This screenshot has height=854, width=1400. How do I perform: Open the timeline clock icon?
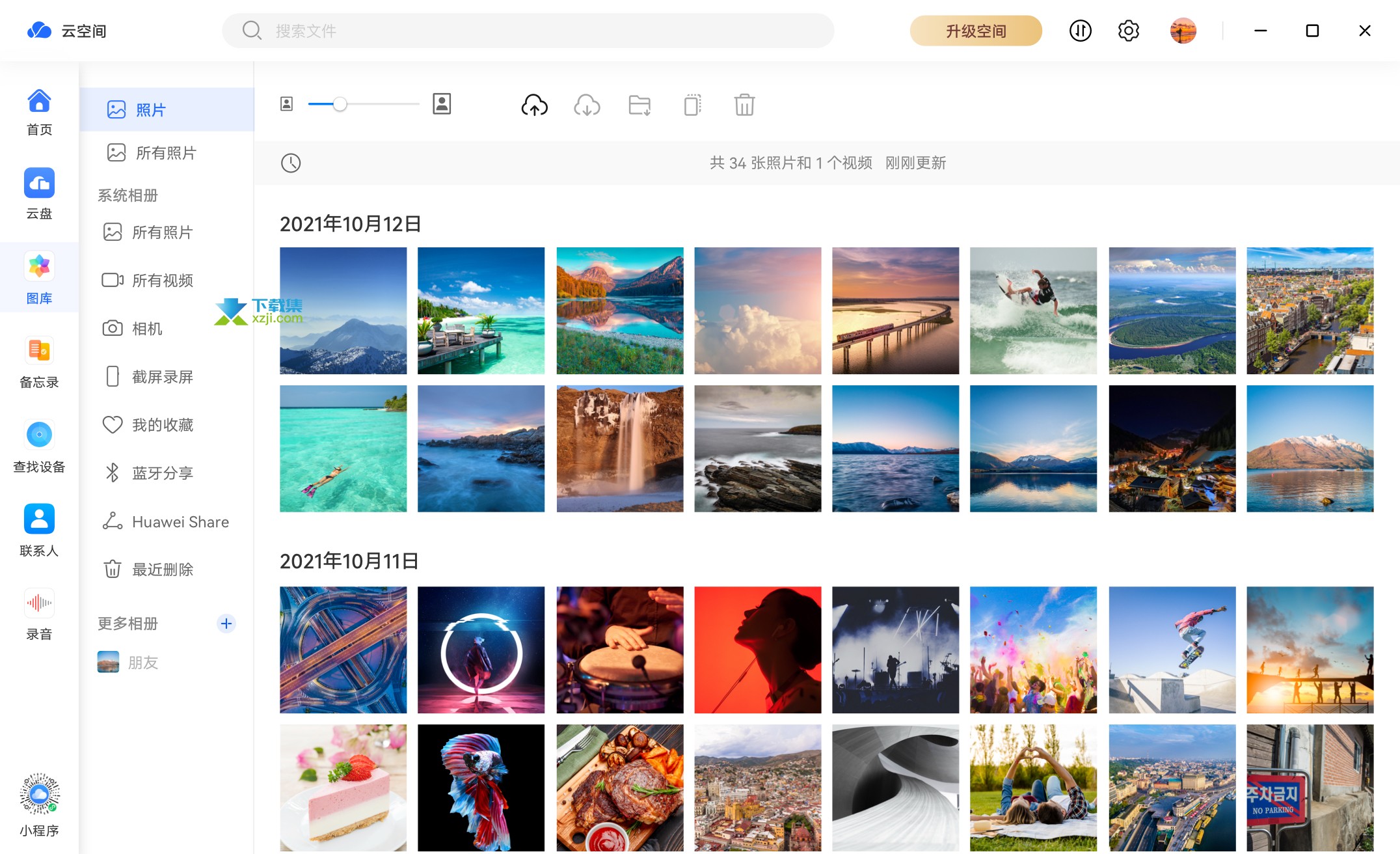tap(291, 163)
